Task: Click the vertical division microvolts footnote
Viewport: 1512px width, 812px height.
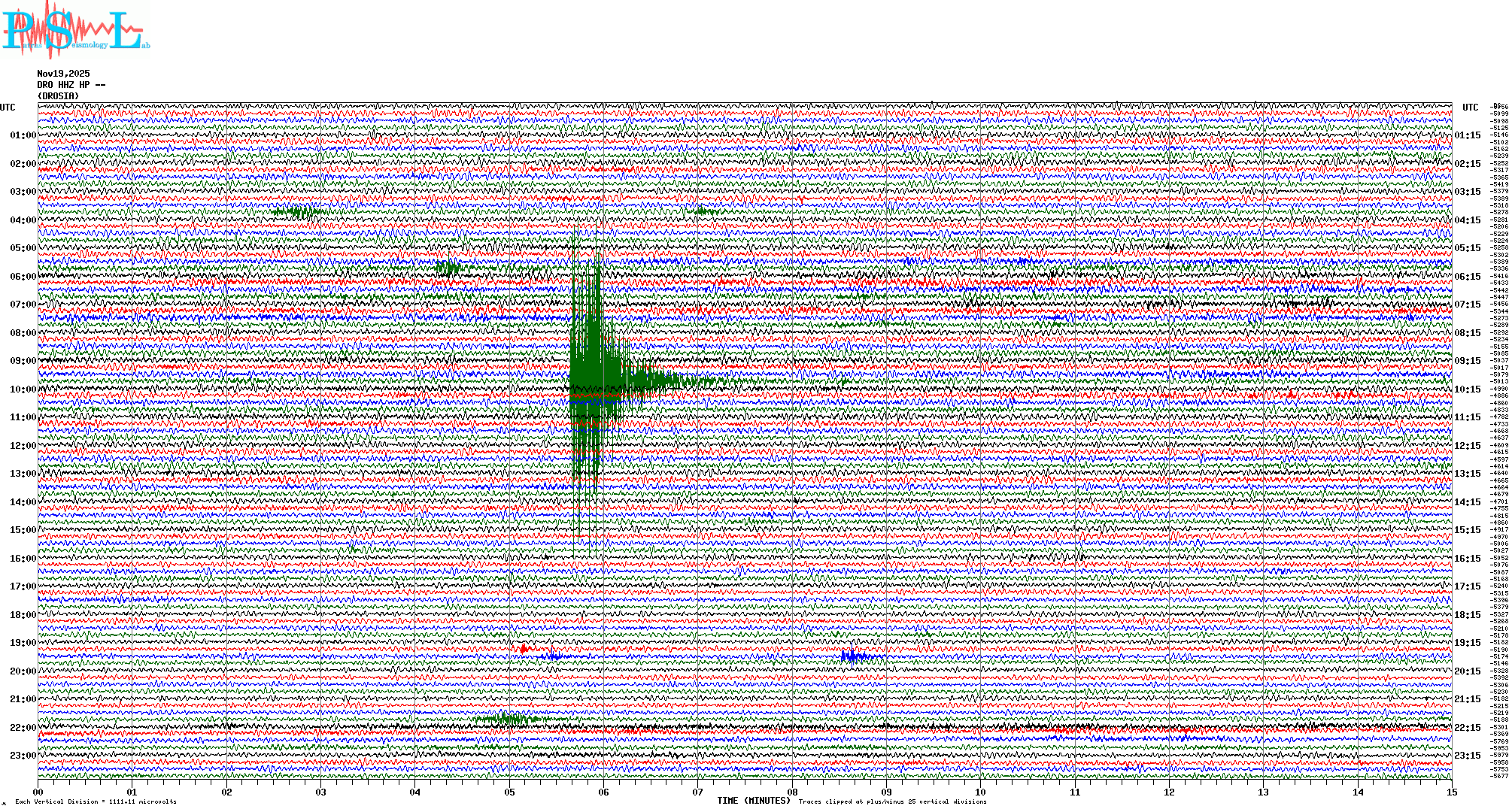Action: [96, 801]
